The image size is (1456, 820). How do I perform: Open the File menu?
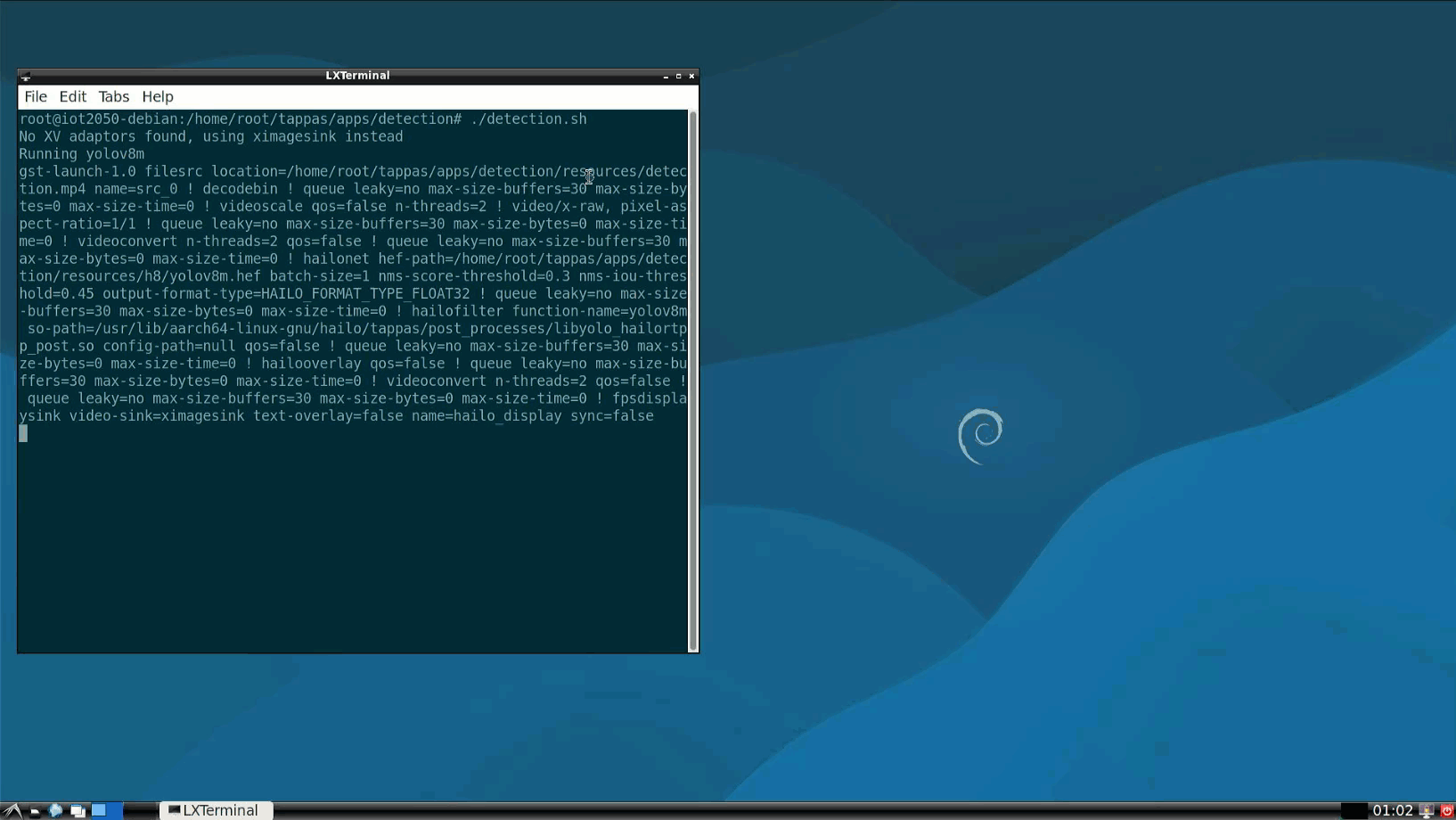click(36, 96)
